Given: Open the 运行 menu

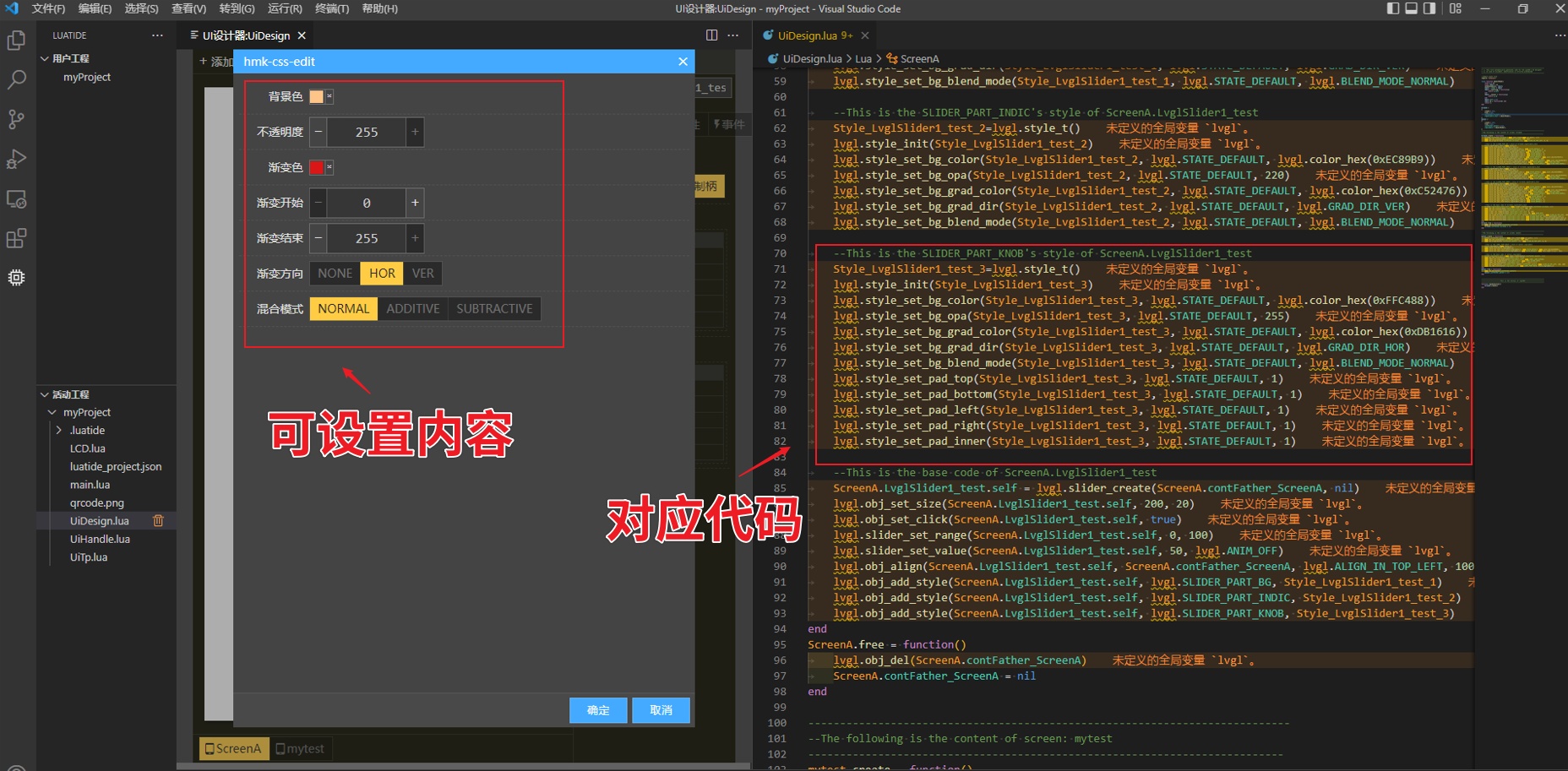Looking at the screenshot, I should (x=285, y=8).
